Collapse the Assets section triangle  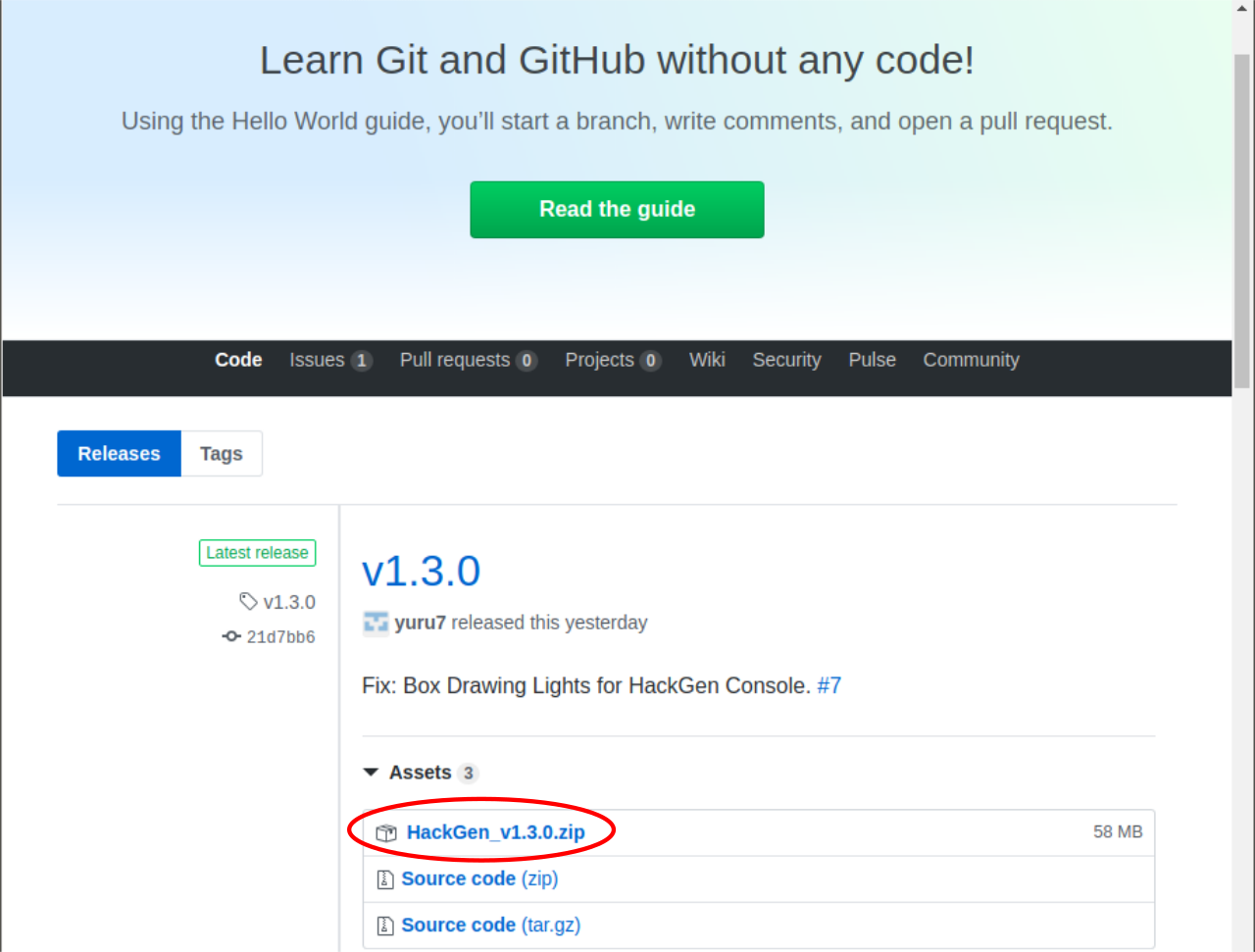tap(371, 773)
